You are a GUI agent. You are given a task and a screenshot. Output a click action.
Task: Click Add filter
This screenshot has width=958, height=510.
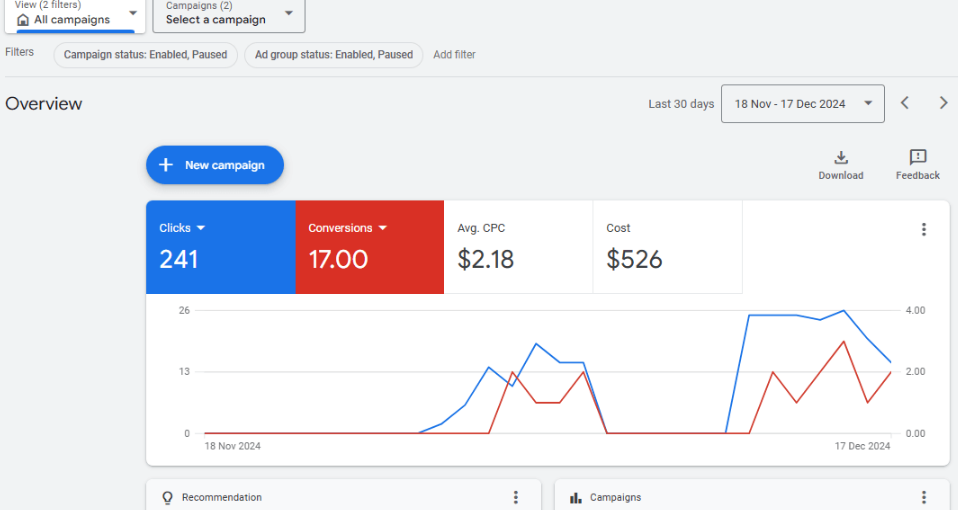454,55
